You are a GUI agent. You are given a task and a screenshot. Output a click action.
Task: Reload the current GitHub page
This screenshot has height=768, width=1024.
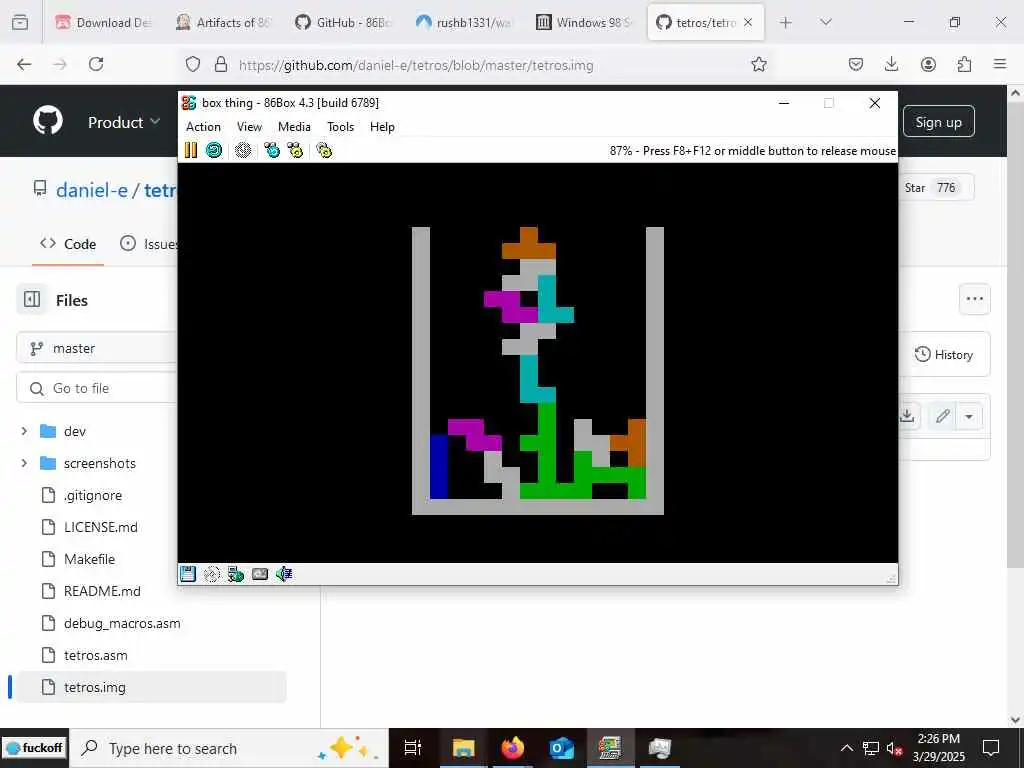(96, 64)
